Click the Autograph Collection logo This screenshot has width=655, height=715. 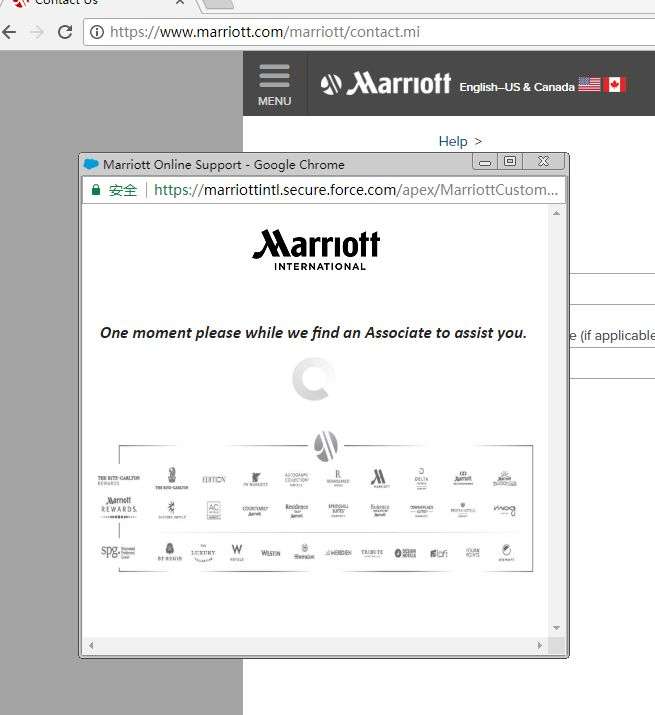point(296,479)
